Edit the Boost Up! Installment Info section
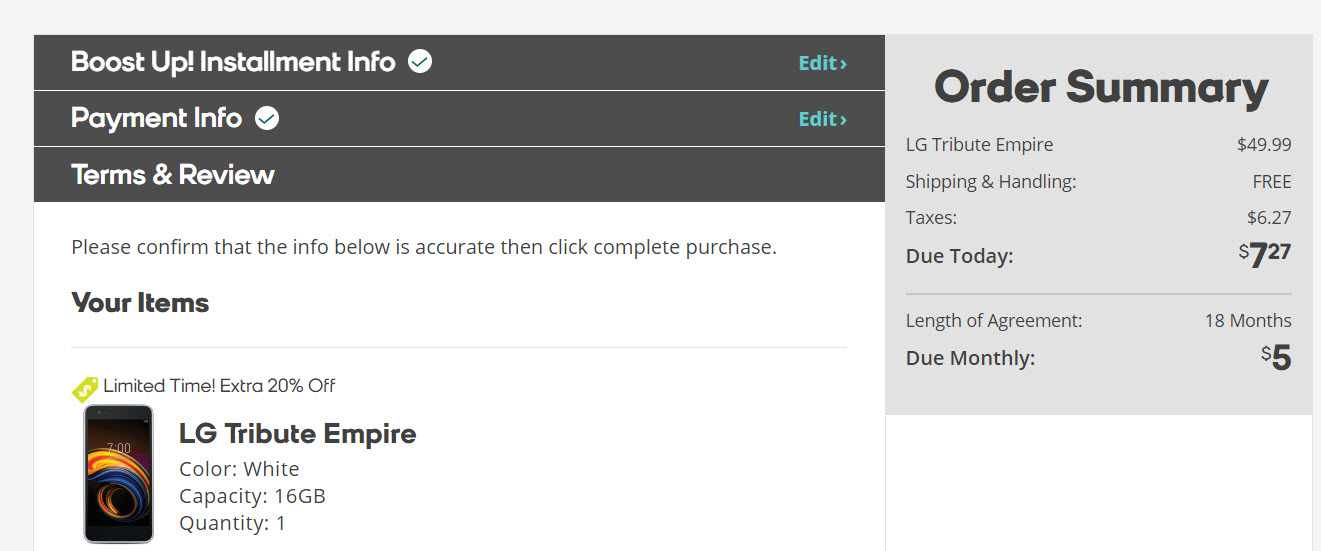This screenshot has width=1321, height=551. 822,63
